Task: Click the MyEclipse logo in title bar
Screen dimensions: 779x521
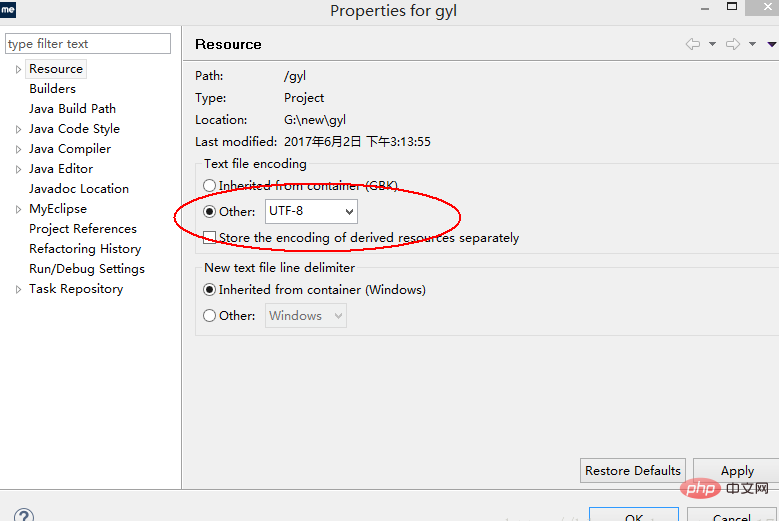Action: (x=8, y=9)
